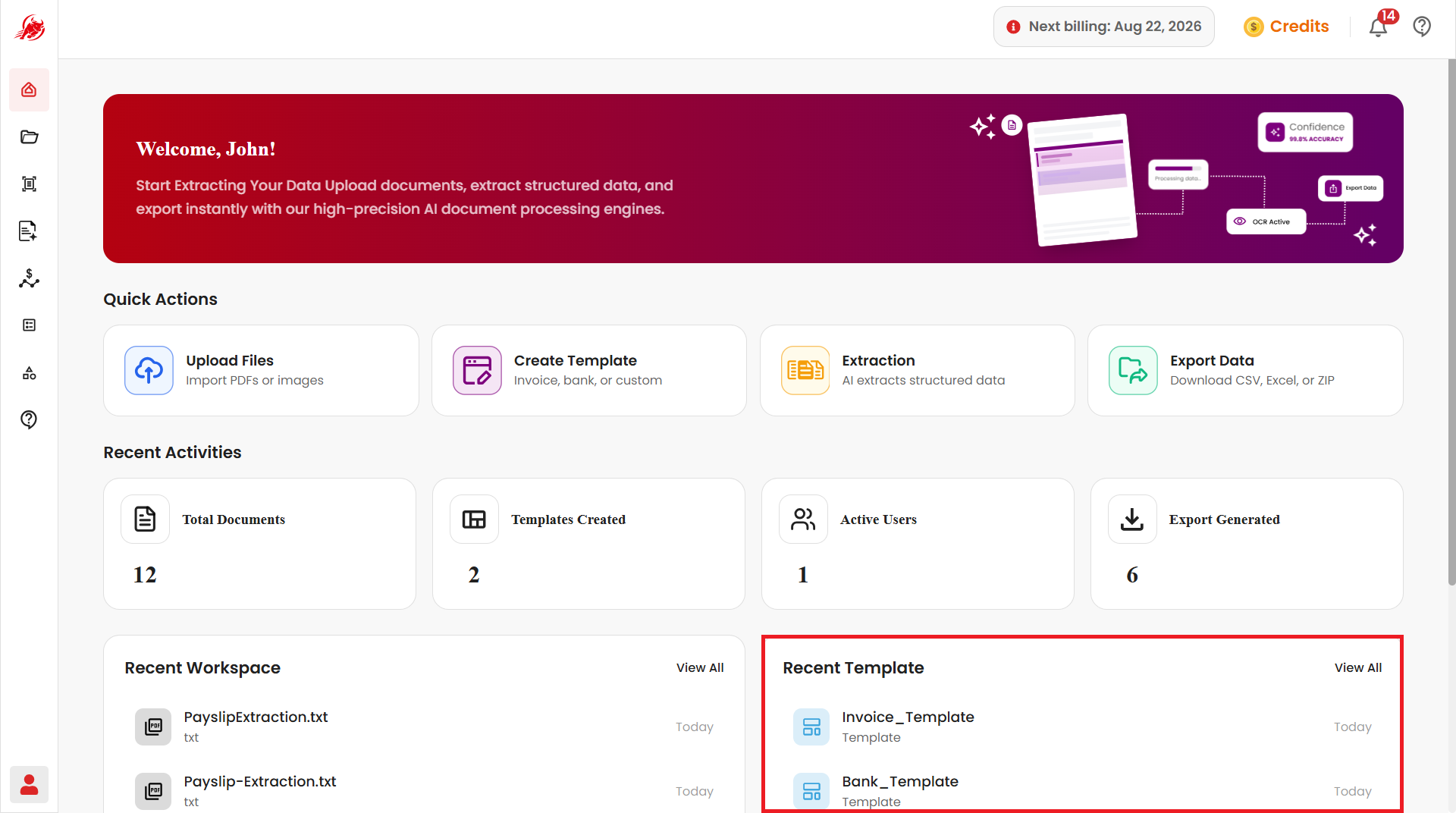Image resolution: width=1456 pixels, height=813 pixels.
Task: Click the billing info alert icon
Action: (1013, 27)
